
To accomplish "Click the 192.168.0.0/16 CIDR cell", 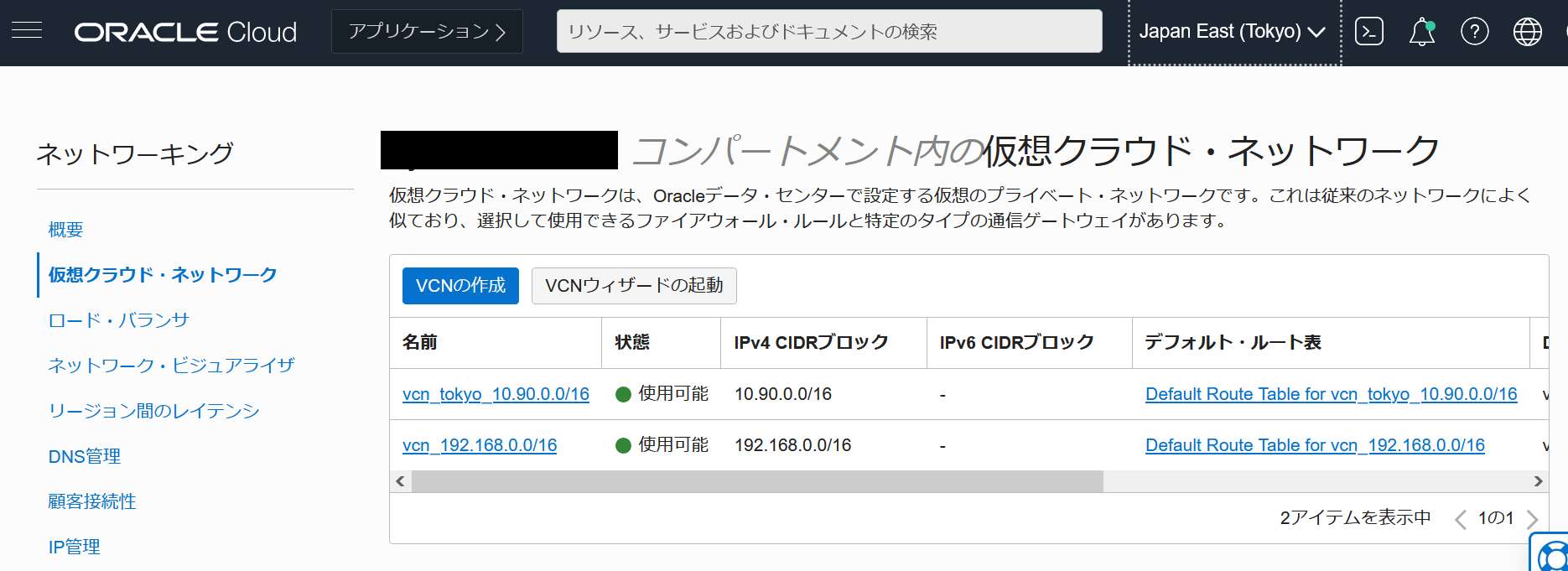I will 792,445.
